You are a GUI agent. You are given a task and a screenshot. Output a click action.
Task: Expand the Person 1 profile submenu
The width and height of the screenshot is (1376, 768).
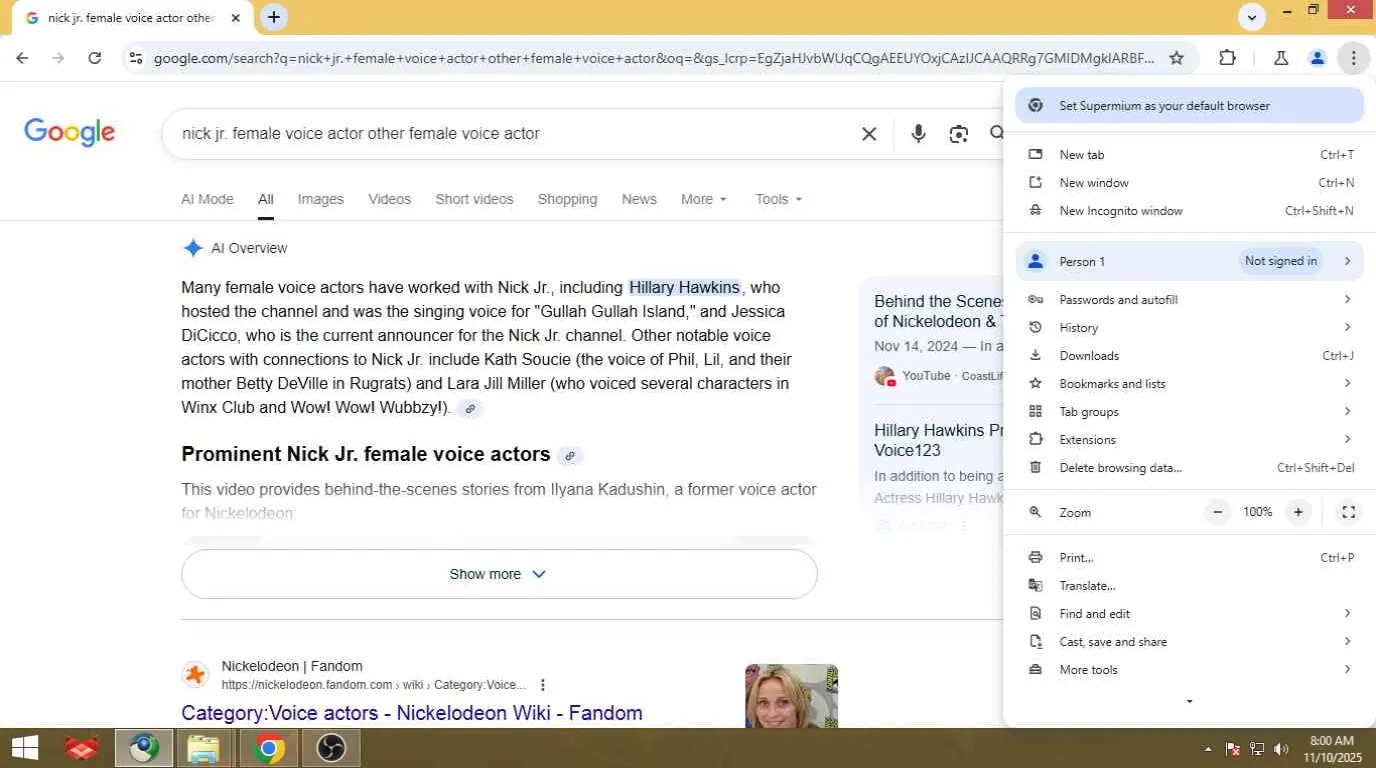[x=1189, y=262]
